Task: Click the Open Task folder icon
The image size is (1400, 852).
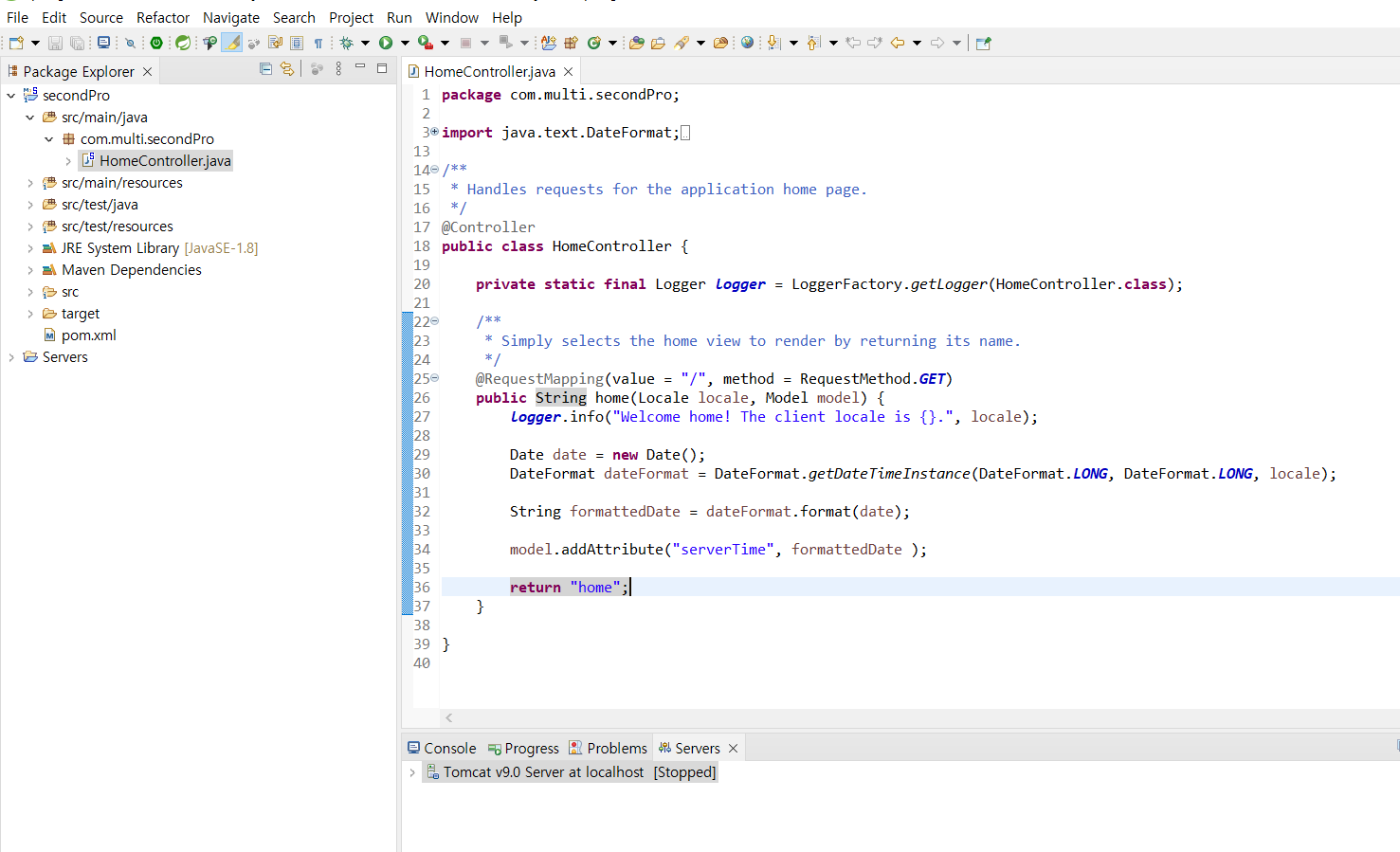Action: point(659,43)
